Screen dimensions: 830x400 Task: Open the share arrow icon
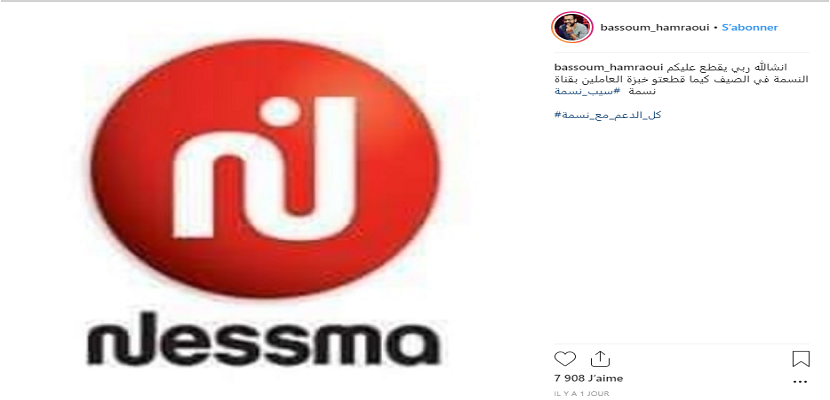click(600, 359)
